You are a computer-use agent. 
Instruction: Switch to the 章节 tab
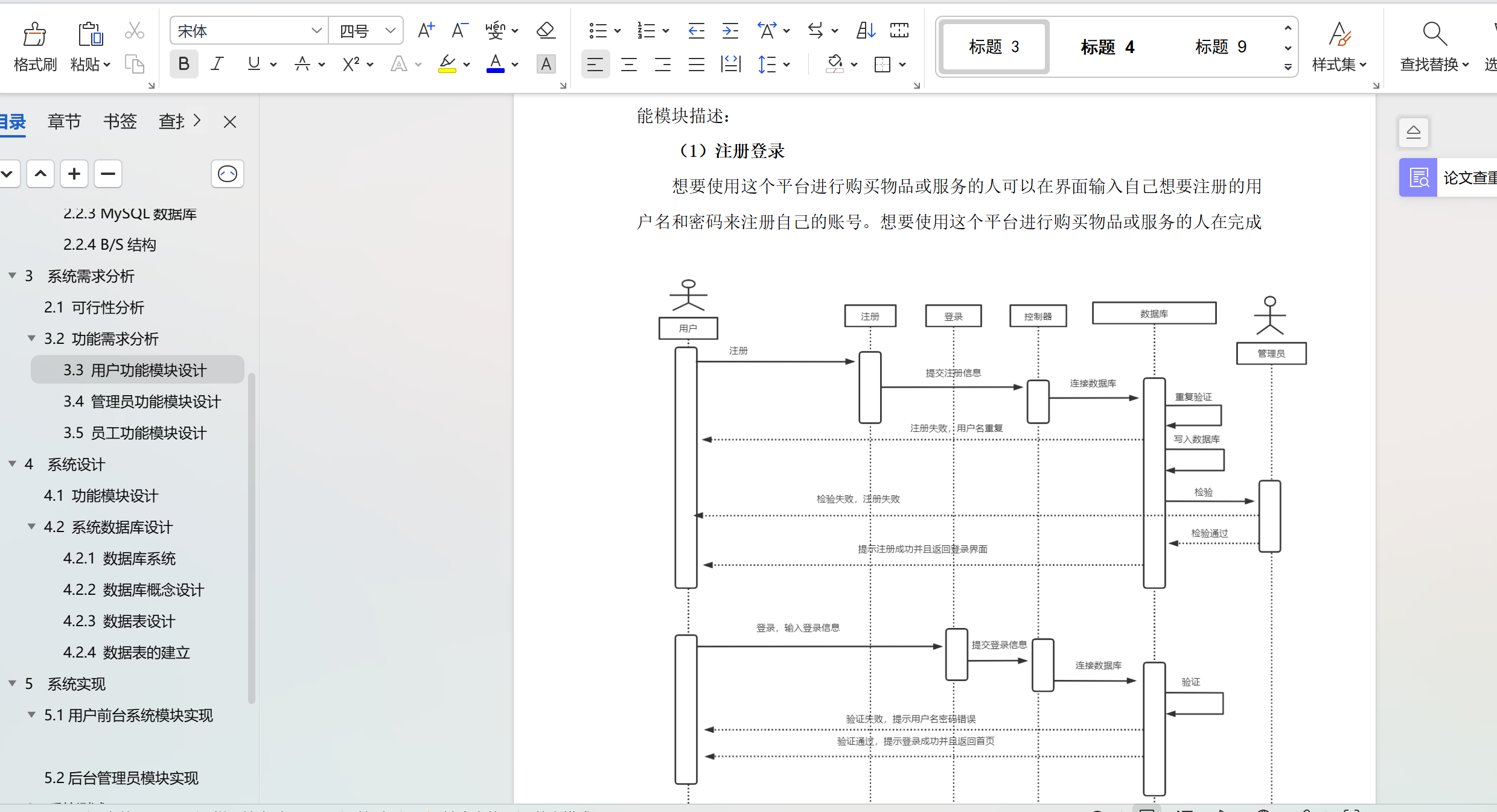[x=64, y=122]
